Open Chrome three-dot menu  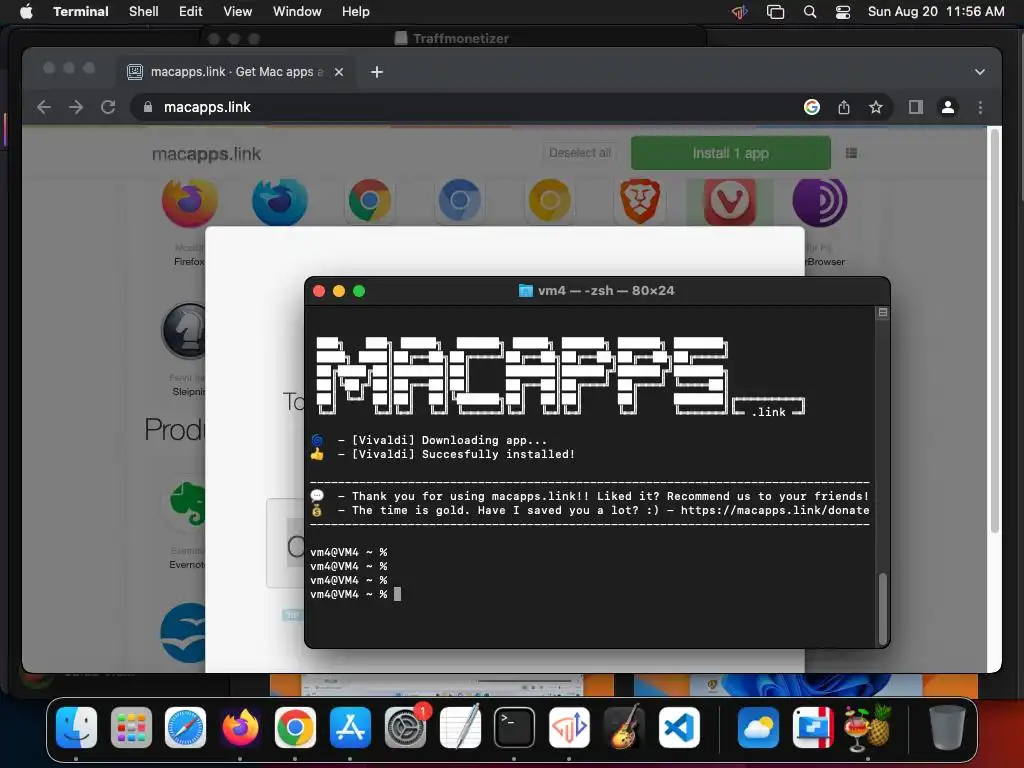[980, 107]
